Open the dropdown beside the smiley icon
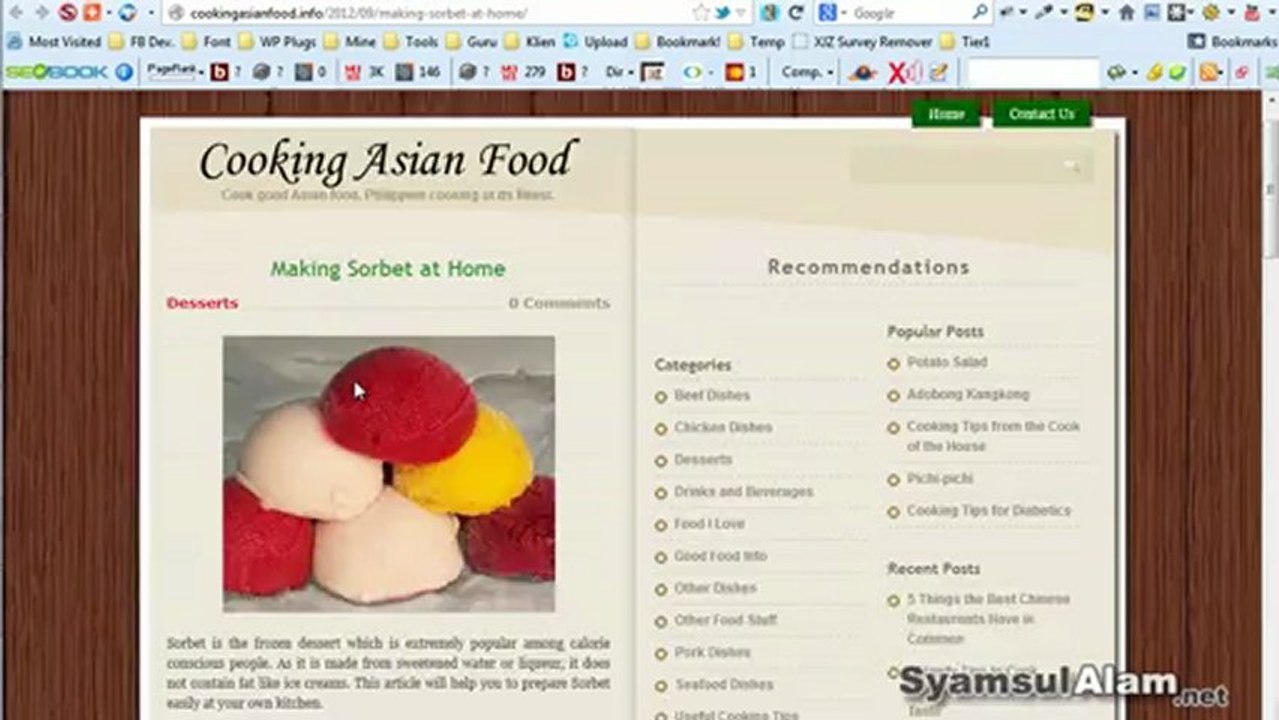Image resolution: width=1279 pixels, height=720 pixels. (1106, 13)
